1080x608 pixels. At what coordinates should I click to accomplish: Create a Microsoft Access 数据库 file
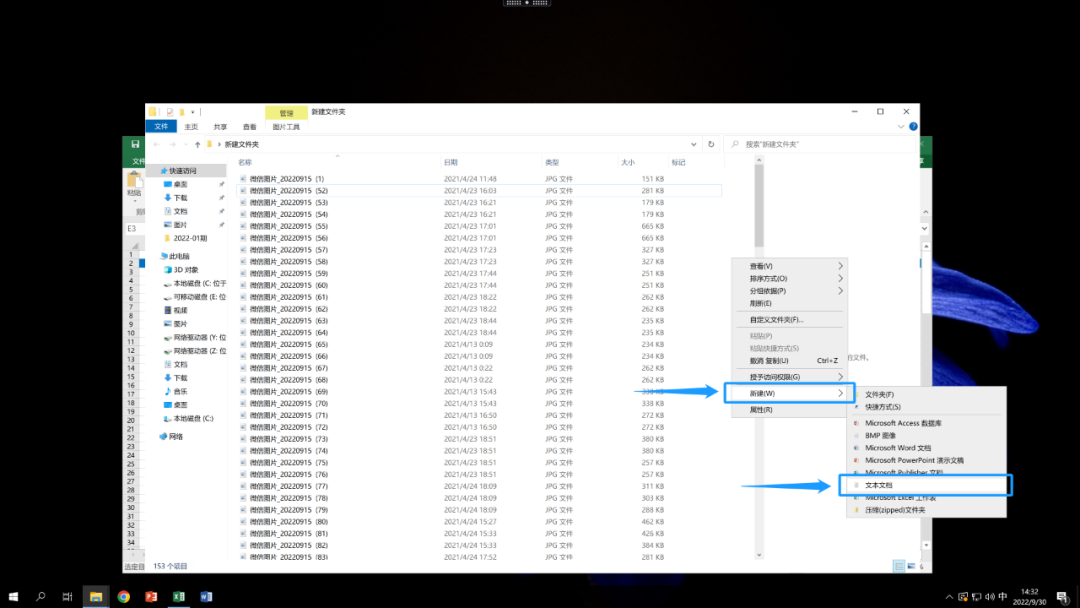pyautogui.click(x=926, y=423)
